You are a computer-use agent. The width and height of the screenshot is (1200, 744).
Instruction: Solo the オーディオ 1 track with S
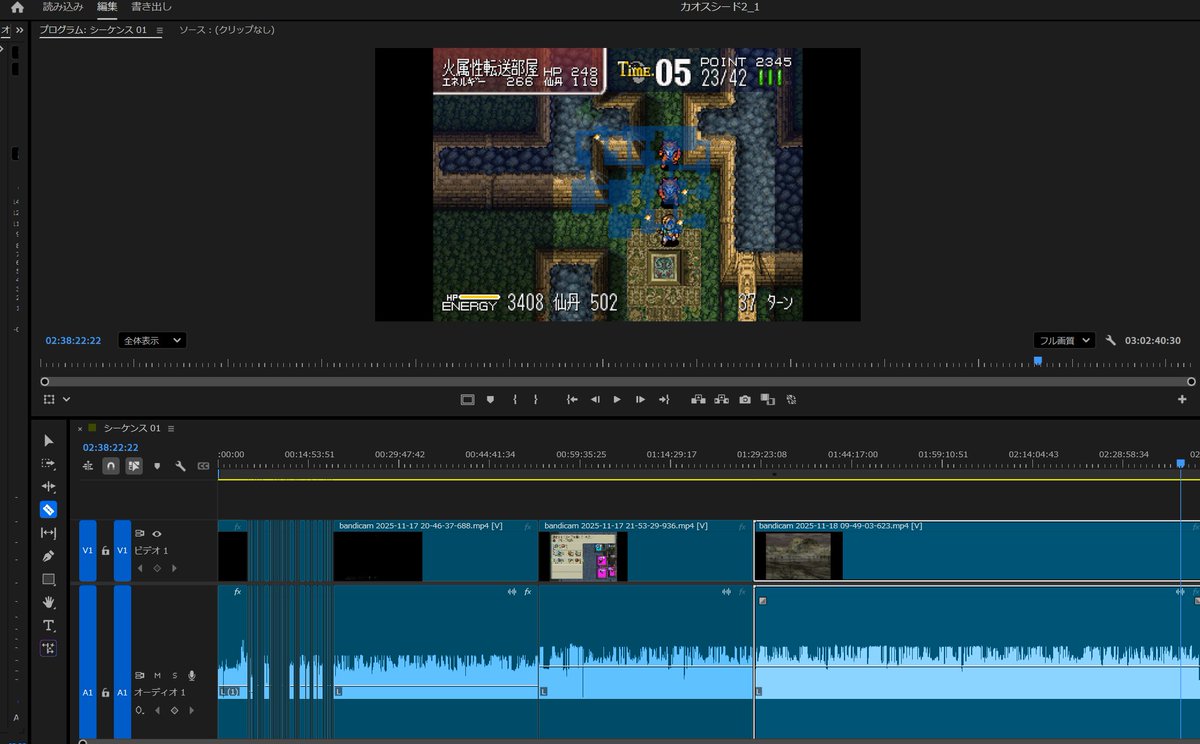[x=174, y=675]
